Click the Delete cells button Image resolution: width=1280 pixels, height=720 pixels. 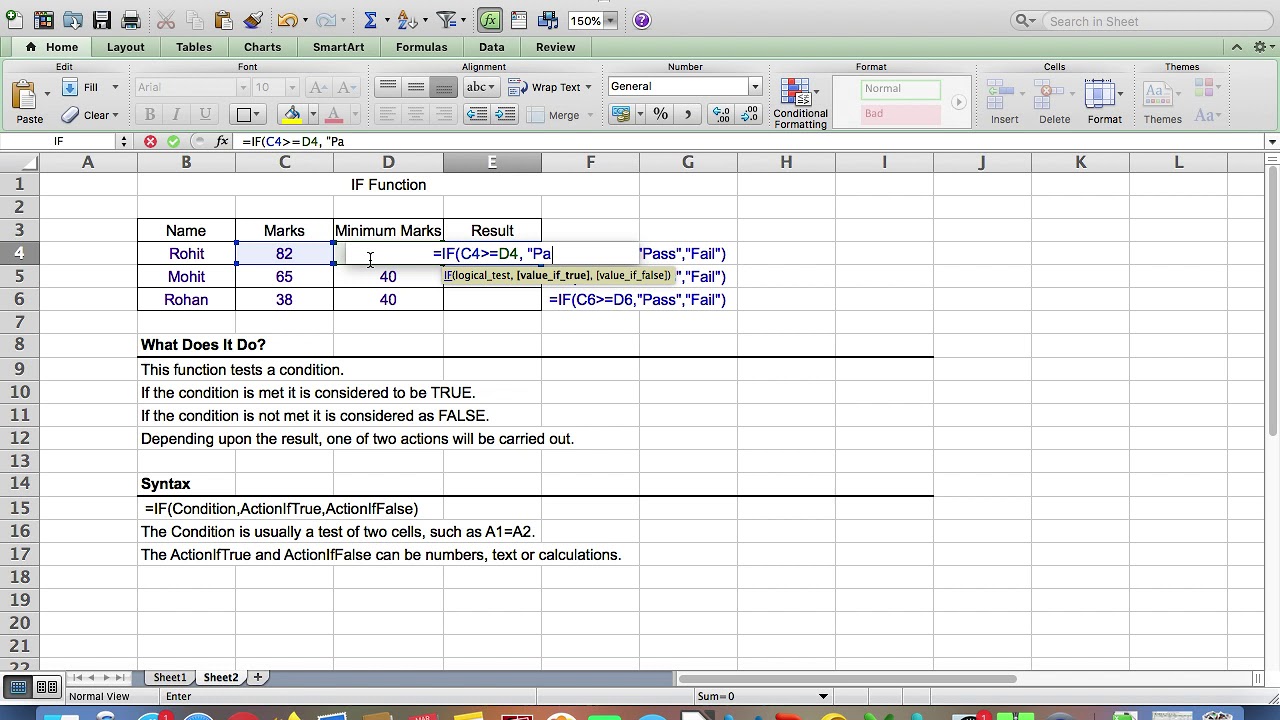click(1054, 102)
